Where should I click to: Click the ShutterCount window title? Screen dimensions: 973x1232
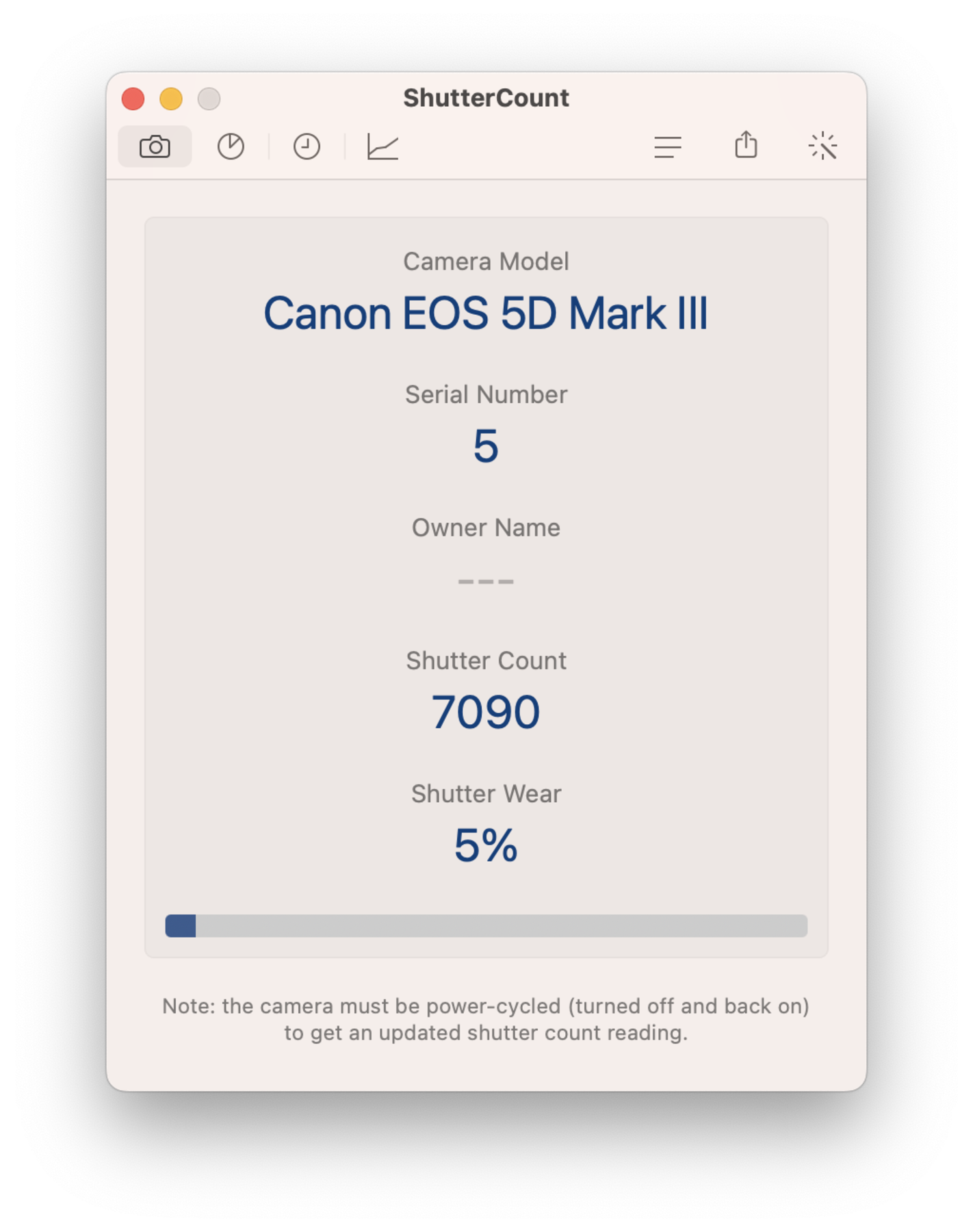pyautogui.click(x=486, y=98)
